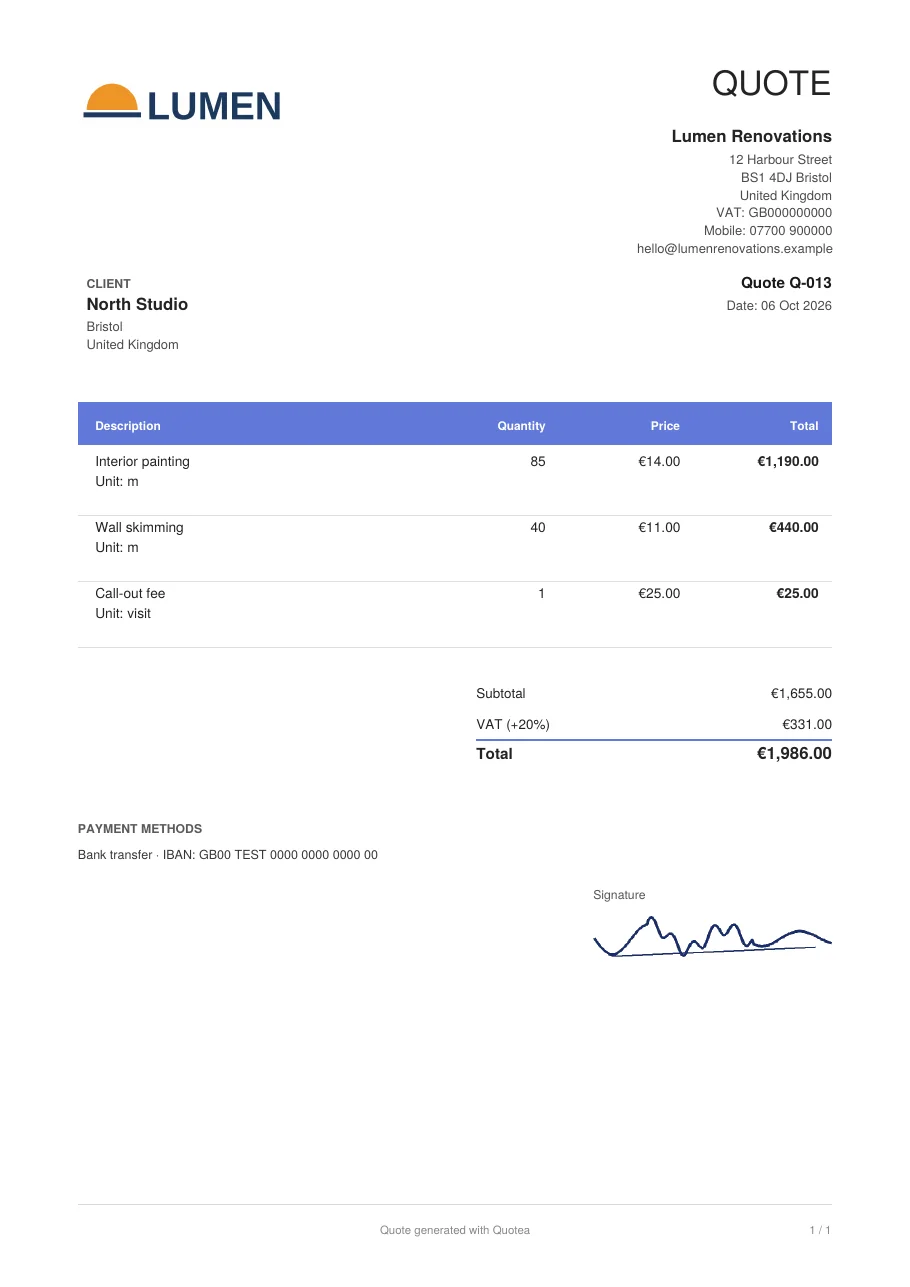Select the IBAN bank transfer text
910x1287 pixels.
(228, 855)
